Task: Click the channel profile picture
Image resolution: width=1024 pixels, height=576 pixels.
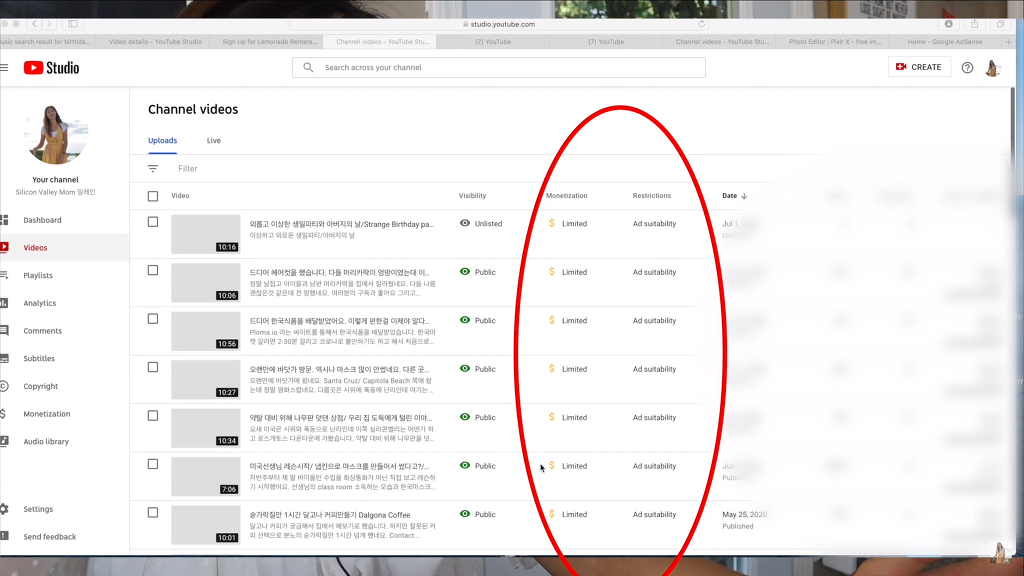Action: 56,135
